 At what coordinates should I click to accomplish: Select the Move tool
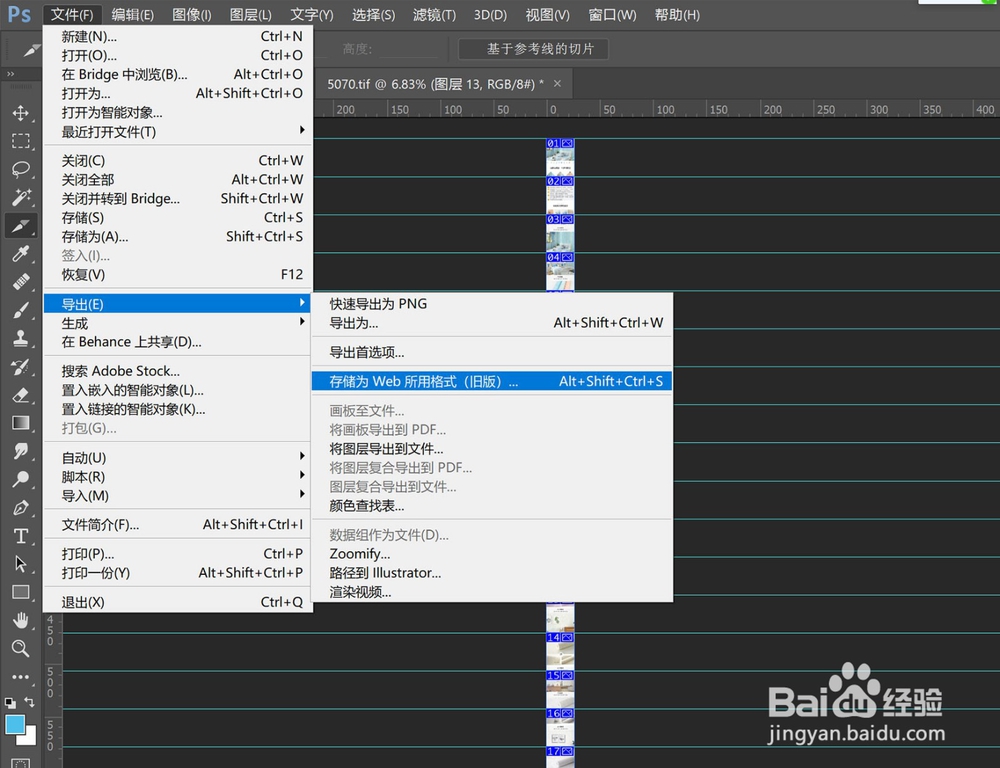[x=21, y=113]
